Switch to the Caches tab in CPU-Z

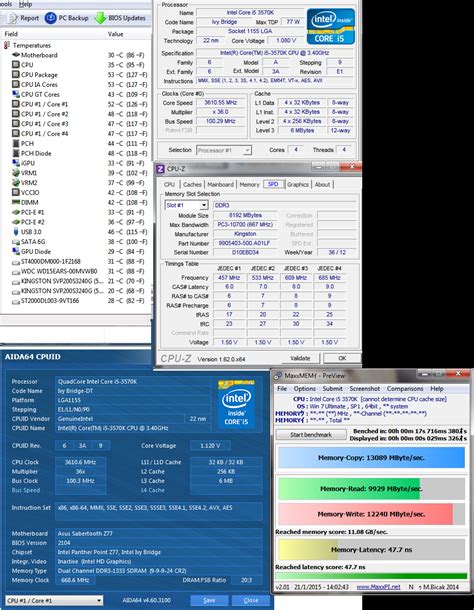click(192, 184)
